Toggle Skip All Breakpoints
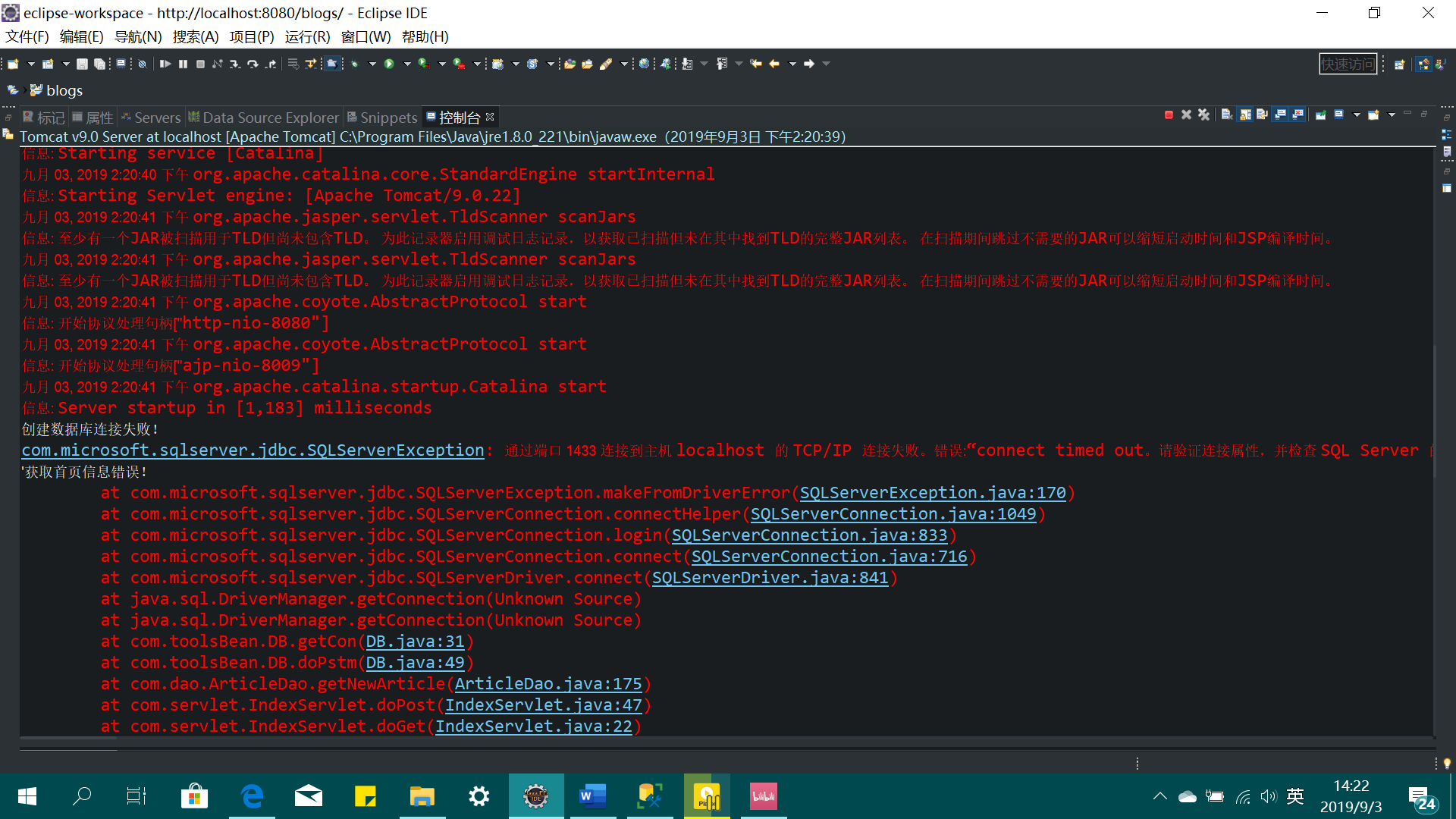Image resolution: width=1456 pixels, height=819 pixels. pyautogui.click(x=142, y=64)
